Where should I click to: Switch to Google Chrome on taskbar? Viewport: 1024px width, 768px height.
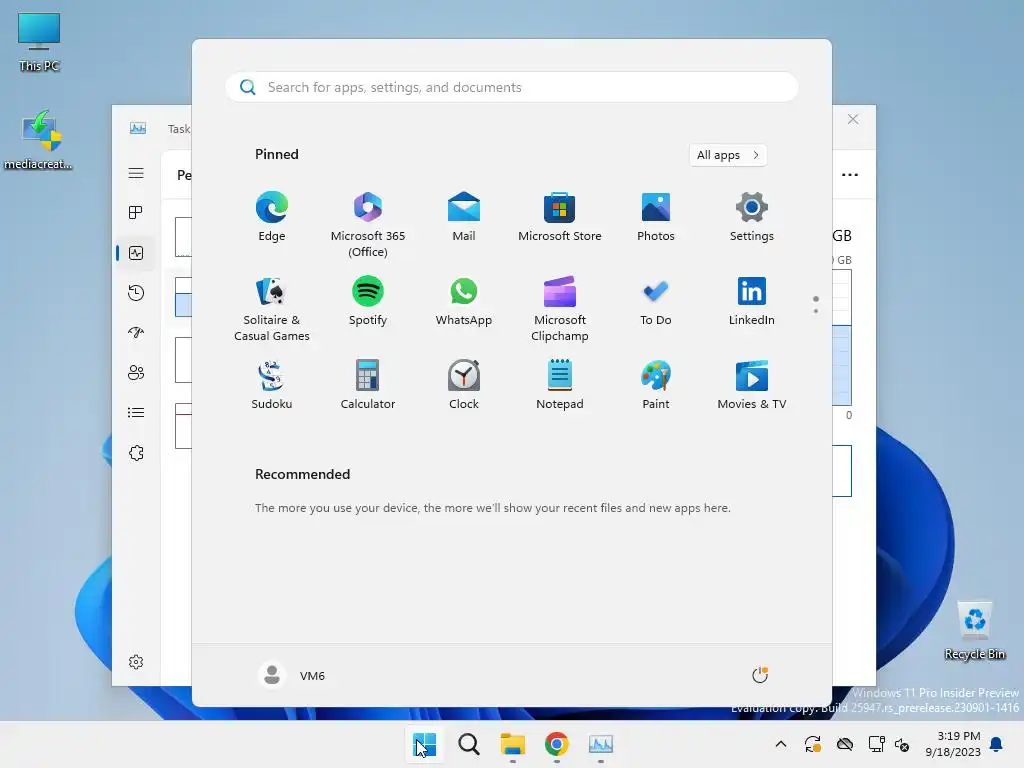pyautogui.click(x=556, y=744)
